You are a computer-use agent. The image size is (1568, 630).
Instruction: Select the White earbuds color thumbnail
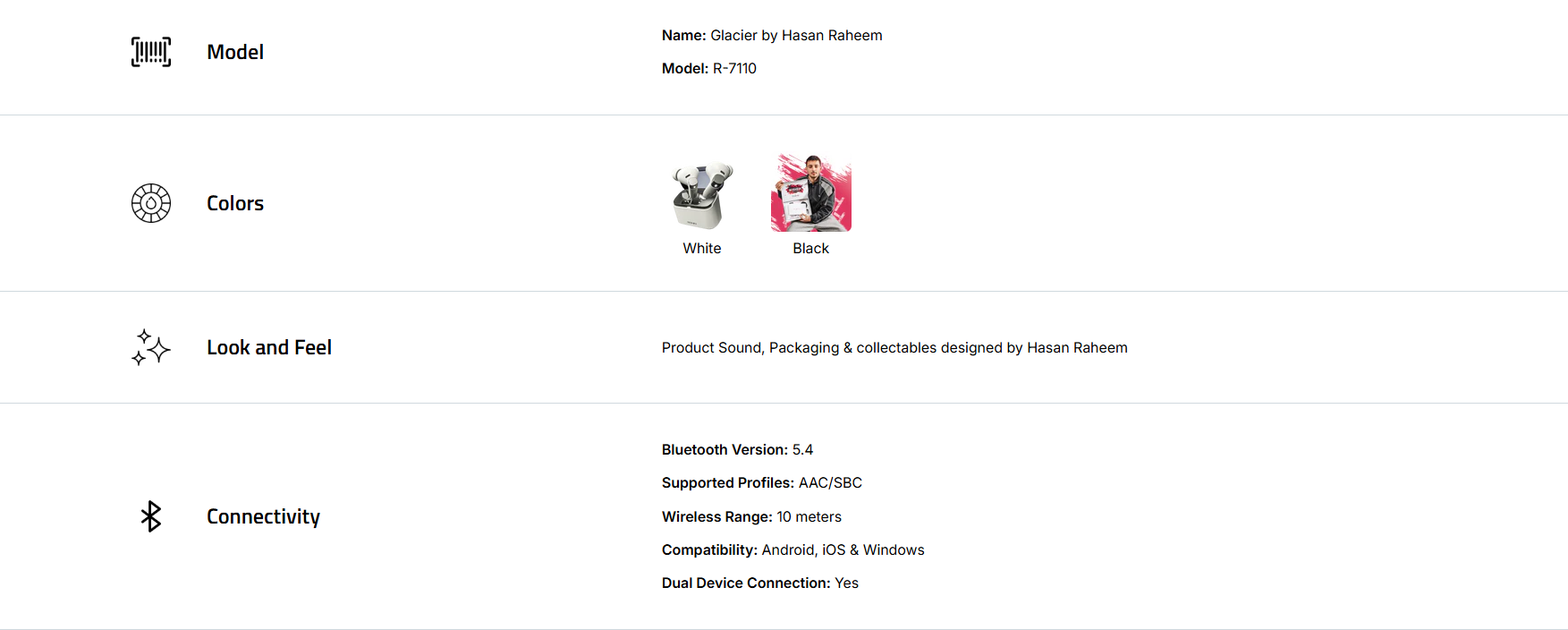pos(702,194)
